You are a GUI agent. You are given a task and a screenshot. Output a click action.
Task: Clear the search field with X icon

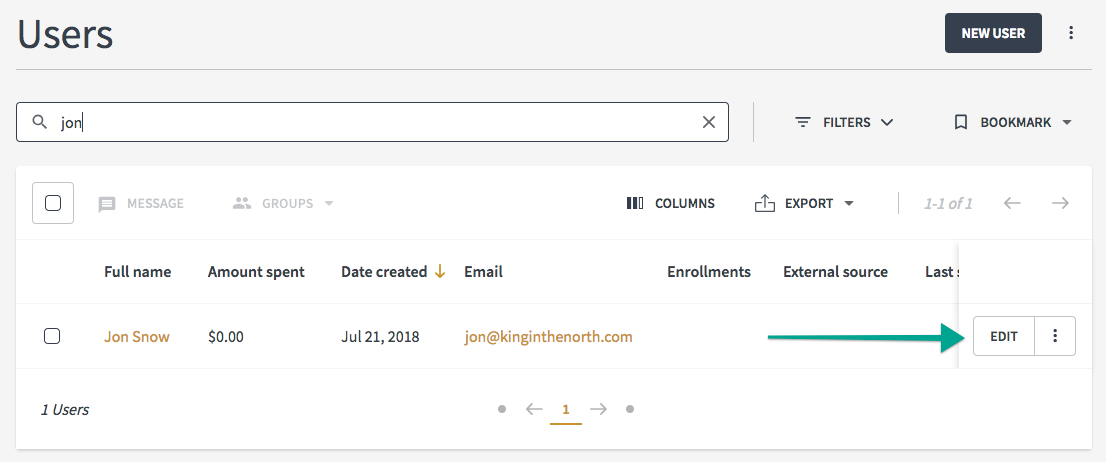pos(709,122)
